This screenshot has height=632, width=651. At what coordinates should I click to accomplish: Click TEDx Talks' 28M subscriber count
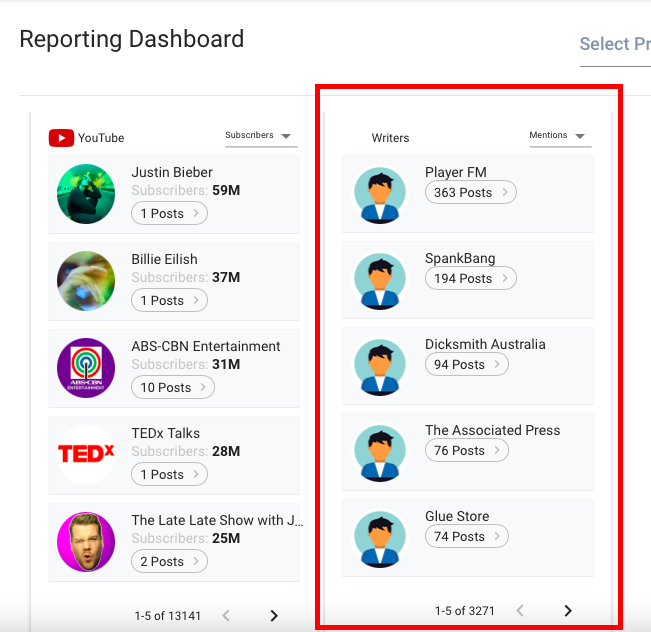(226, 451)
